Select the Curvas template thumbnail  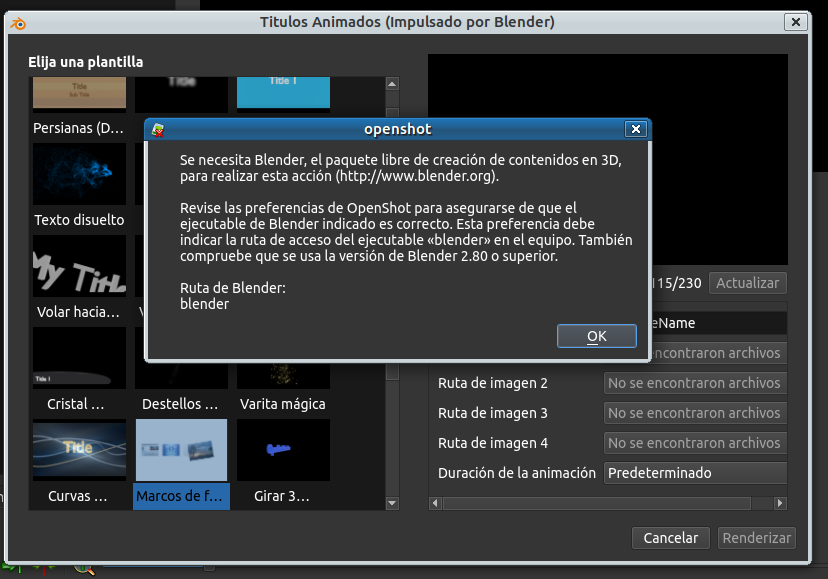[x=79, y=450]
